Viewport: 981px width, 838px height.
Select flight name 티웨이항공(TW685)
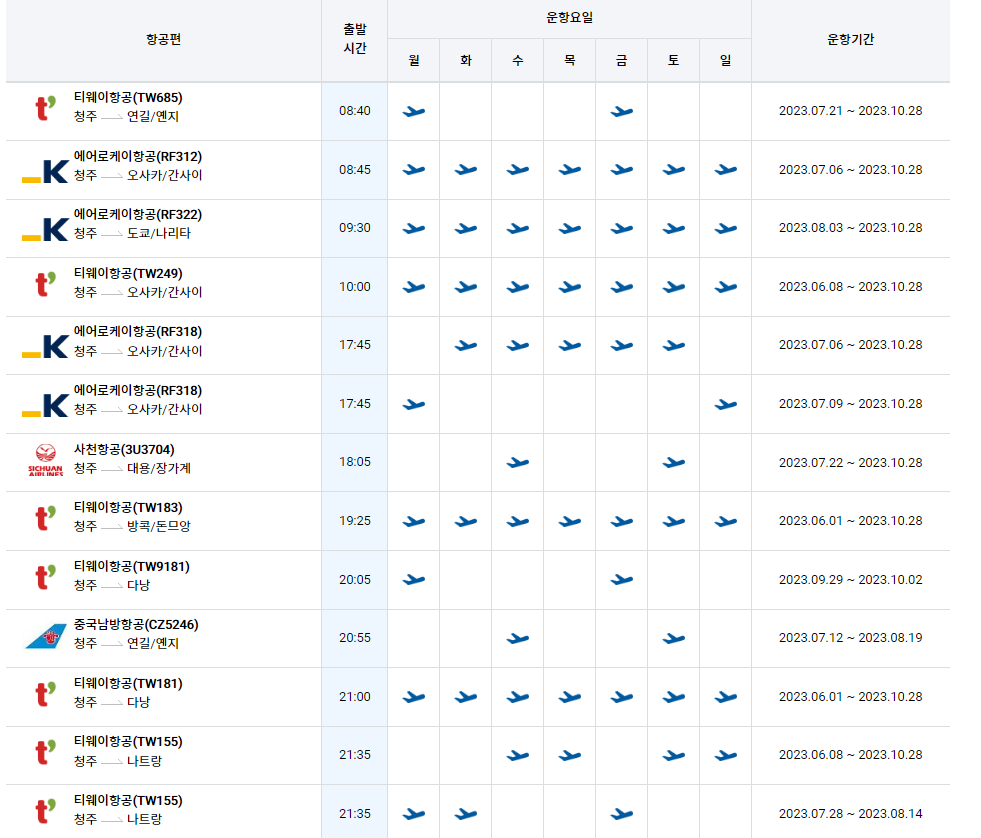128,98
